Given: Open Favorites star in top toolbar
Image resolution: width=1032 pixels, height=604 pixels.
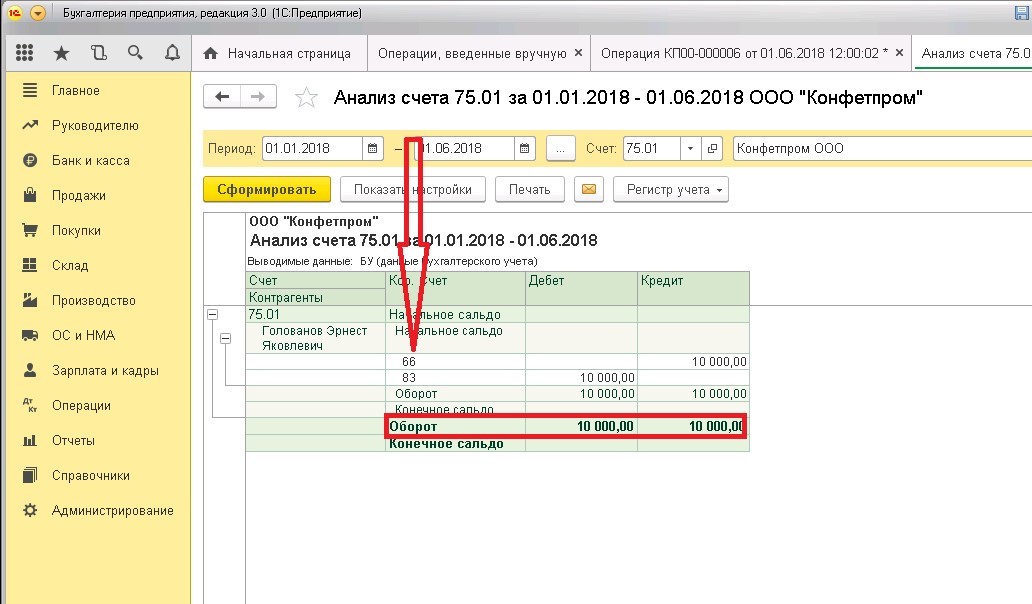Looking at the screenshot, I should click(61, 53).
